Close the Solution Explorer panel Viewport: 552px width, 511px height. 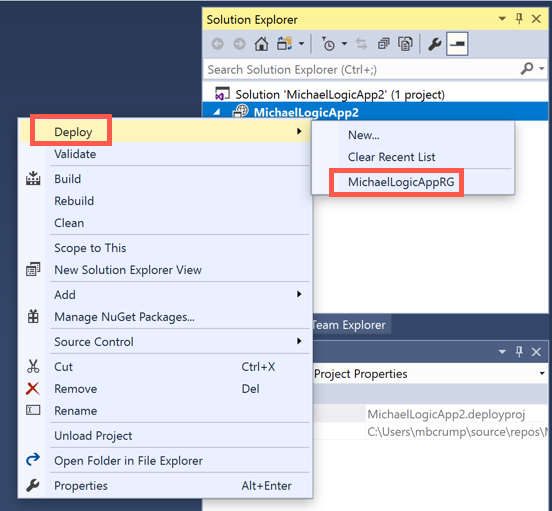click(x=536, y=19)
